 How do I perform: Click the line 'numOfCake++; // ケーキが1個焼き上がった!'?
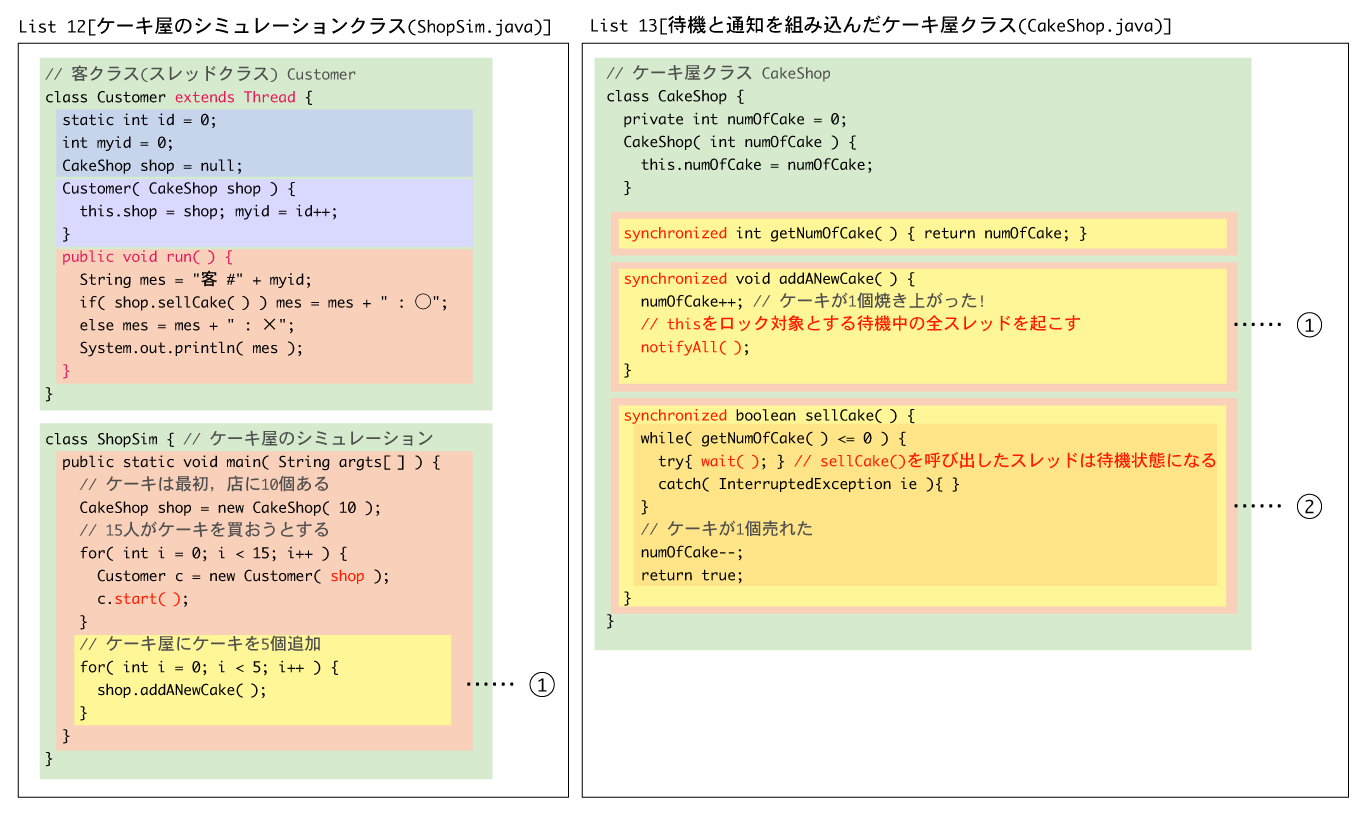pyautogui.click(x=813, y=302)
